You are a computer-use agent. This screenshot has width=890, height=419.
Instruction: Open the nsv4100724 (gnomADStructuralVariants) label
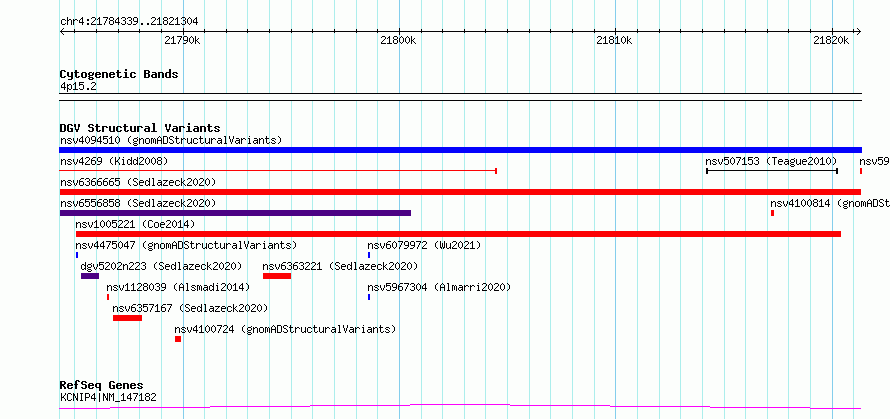(x=285, y=329)
